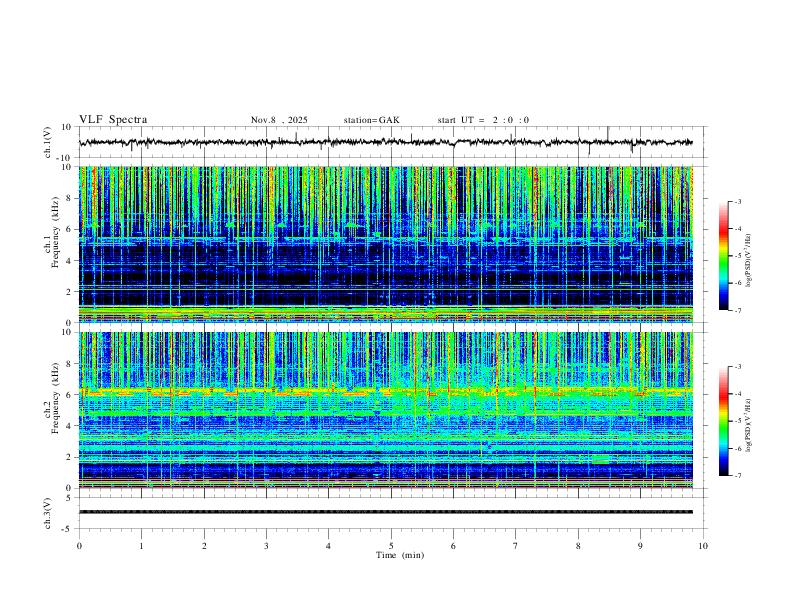Click the 'Time (min)' axis label
This screenshot has height=612, width=792.
pyautogui.click(x=400, y=555)
